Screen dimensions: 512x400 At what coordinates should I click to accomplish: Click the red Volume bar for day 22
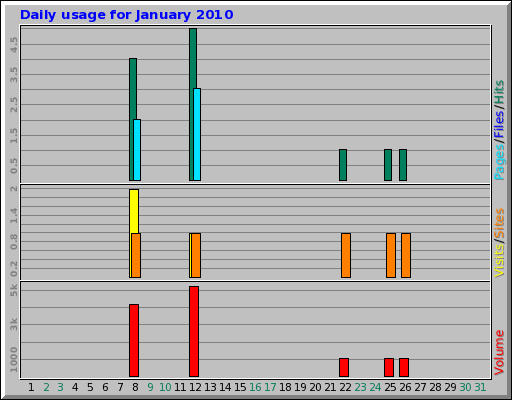[x=344, y=367]
